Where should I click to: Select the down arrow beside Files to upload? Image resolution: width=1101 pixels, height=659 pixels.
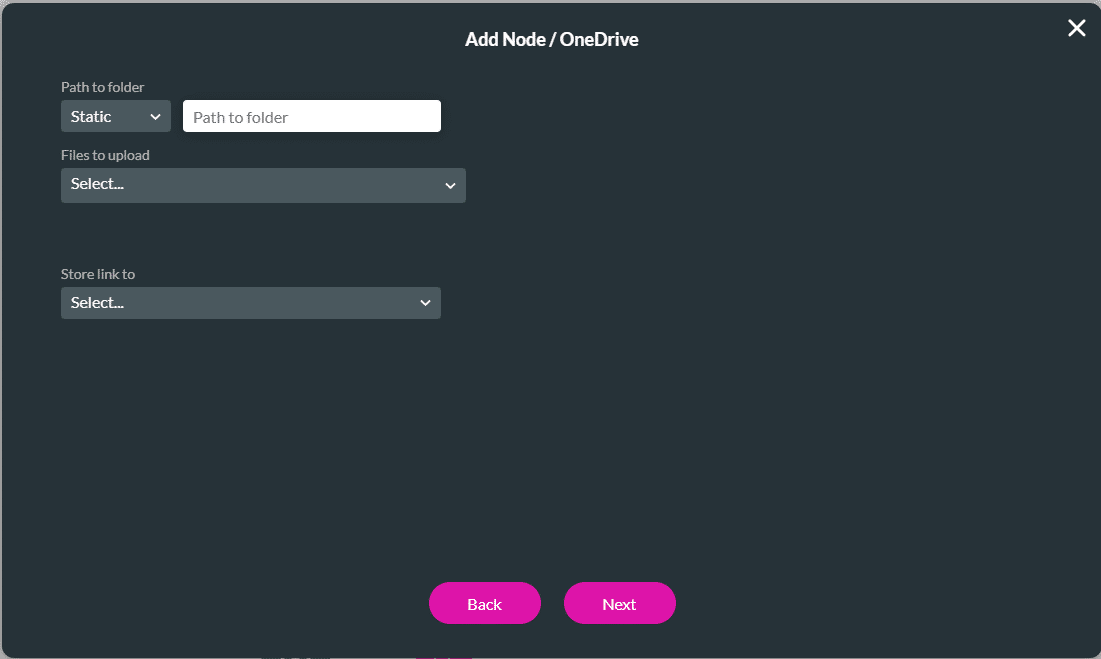(450, 185)
